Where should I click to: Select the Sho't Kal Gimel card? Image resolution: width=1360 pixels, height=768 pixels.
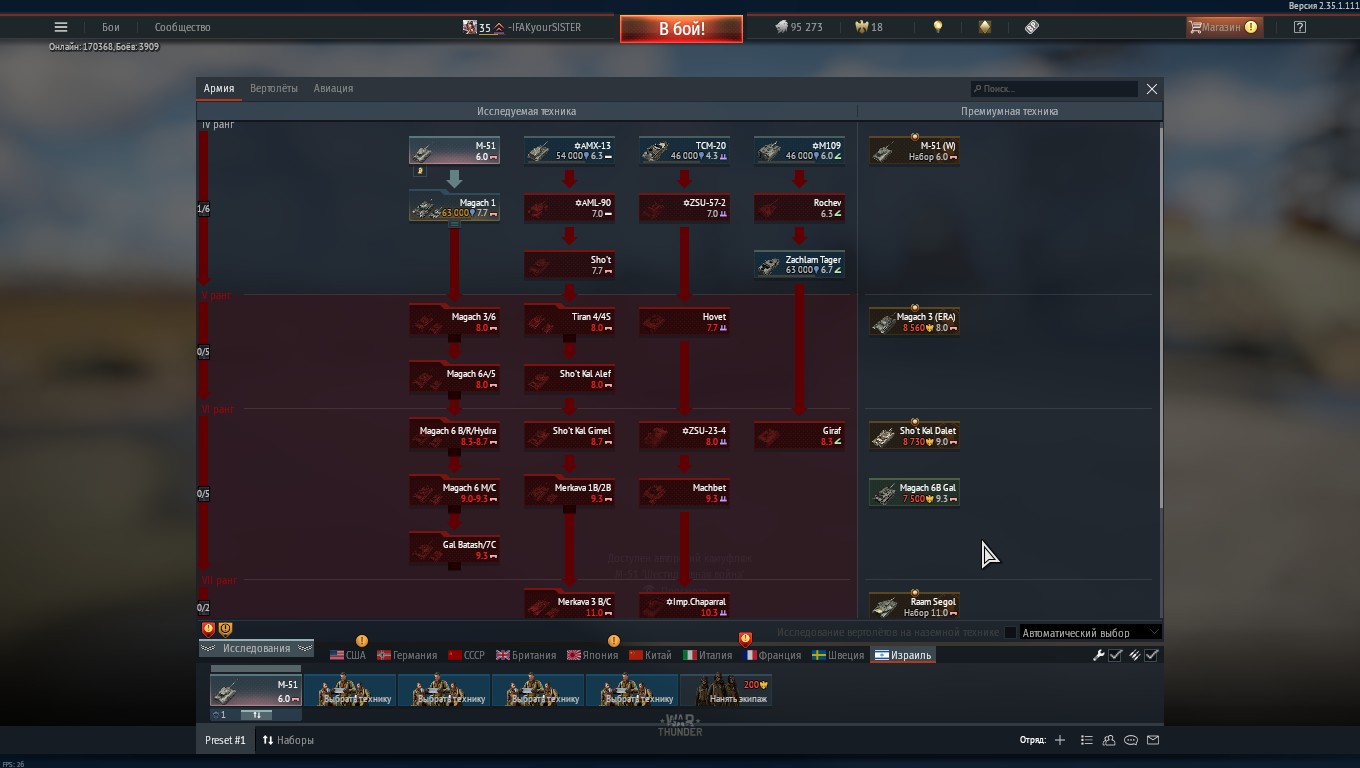pyautogui.click(x=569, y=436)
